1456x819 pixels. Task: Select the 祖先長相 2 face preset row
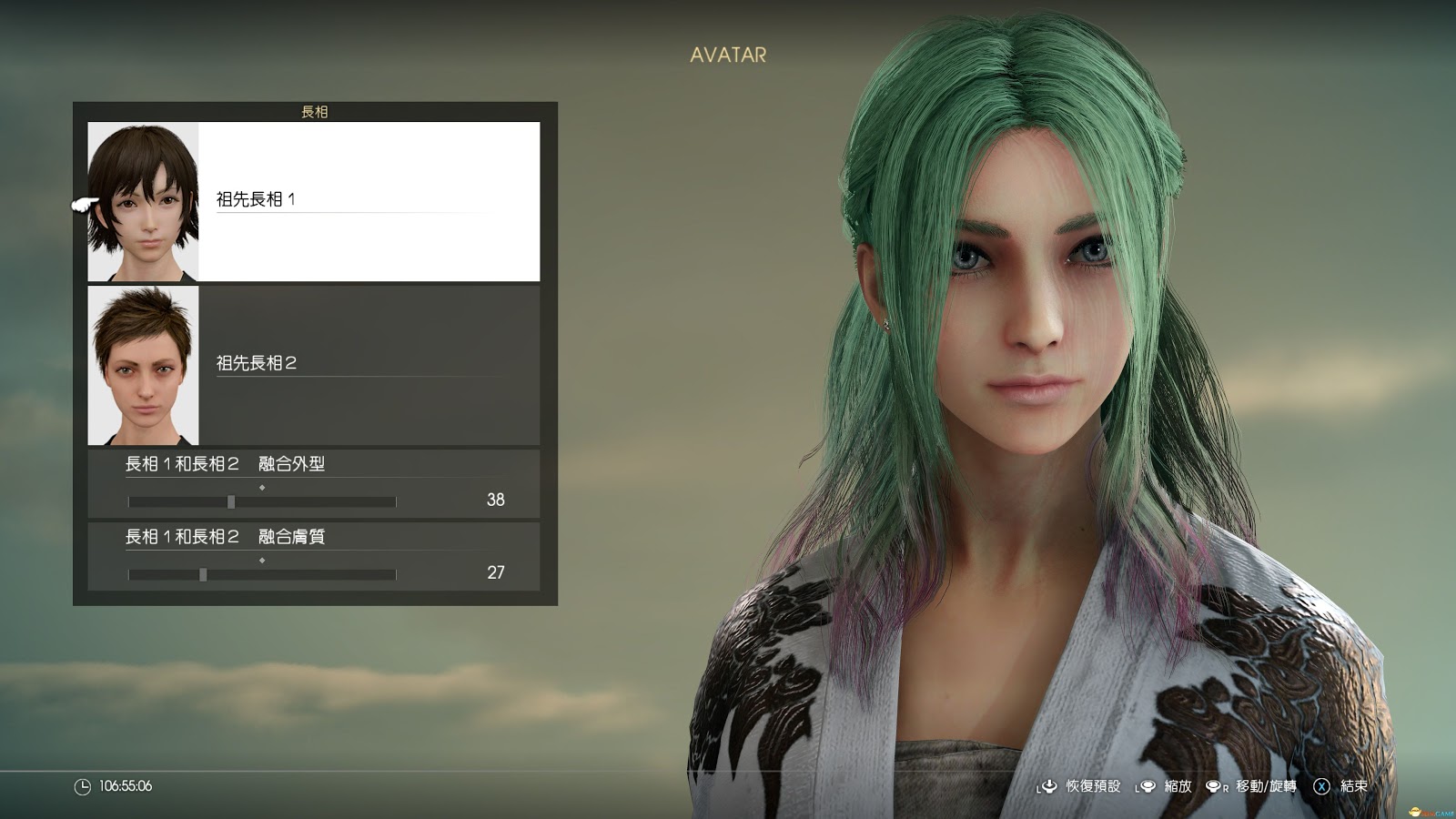(314, 365)
